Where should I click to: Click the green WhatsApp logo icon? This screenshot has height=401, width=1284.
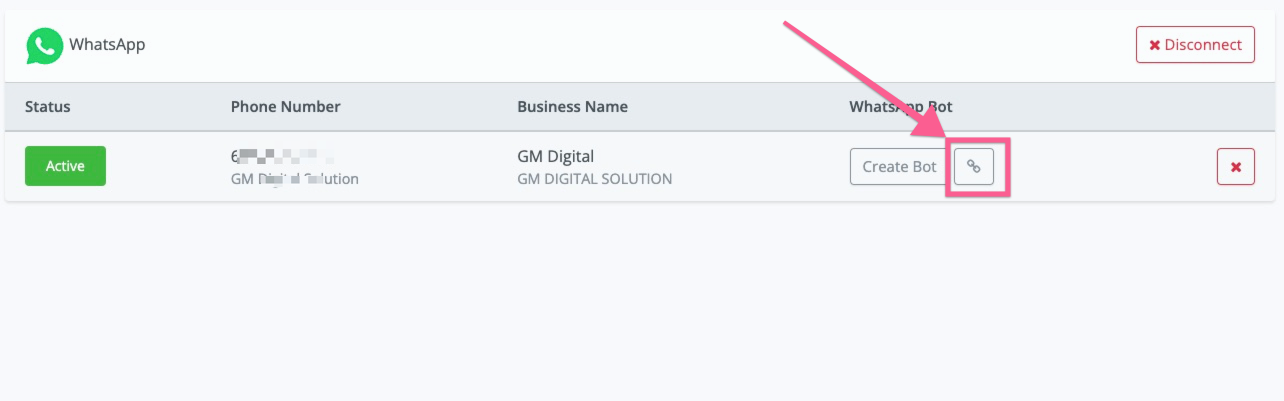coord(44,46)
